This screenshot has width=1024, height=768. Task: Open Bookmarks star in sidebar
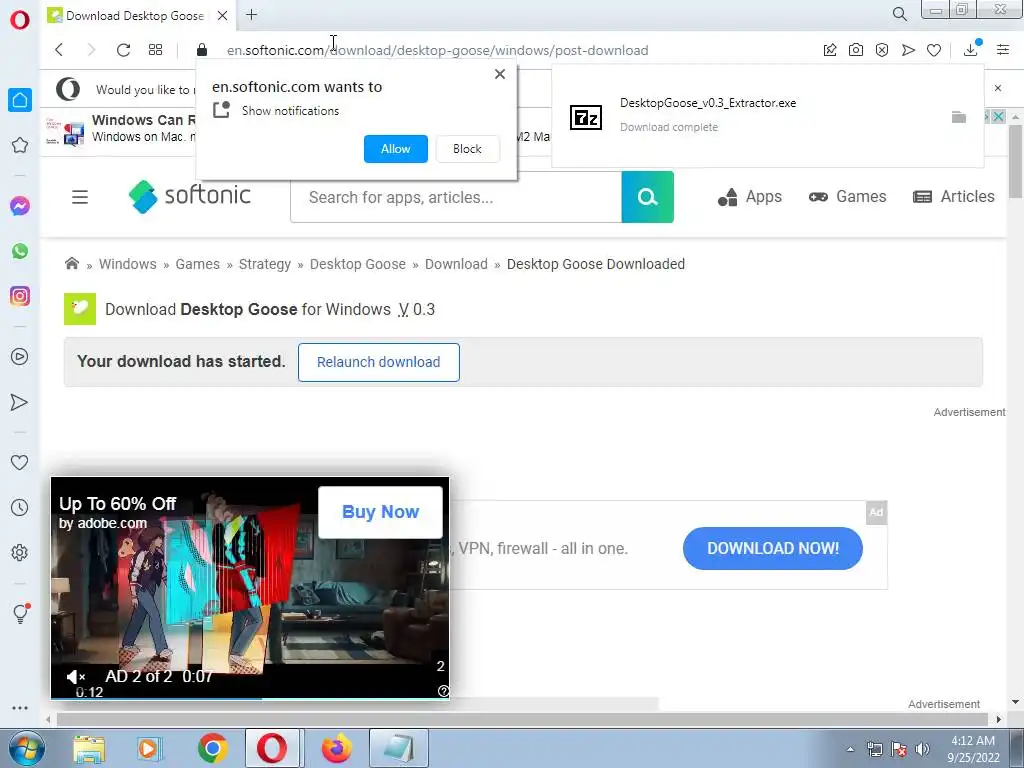click(x=20, y=145)
